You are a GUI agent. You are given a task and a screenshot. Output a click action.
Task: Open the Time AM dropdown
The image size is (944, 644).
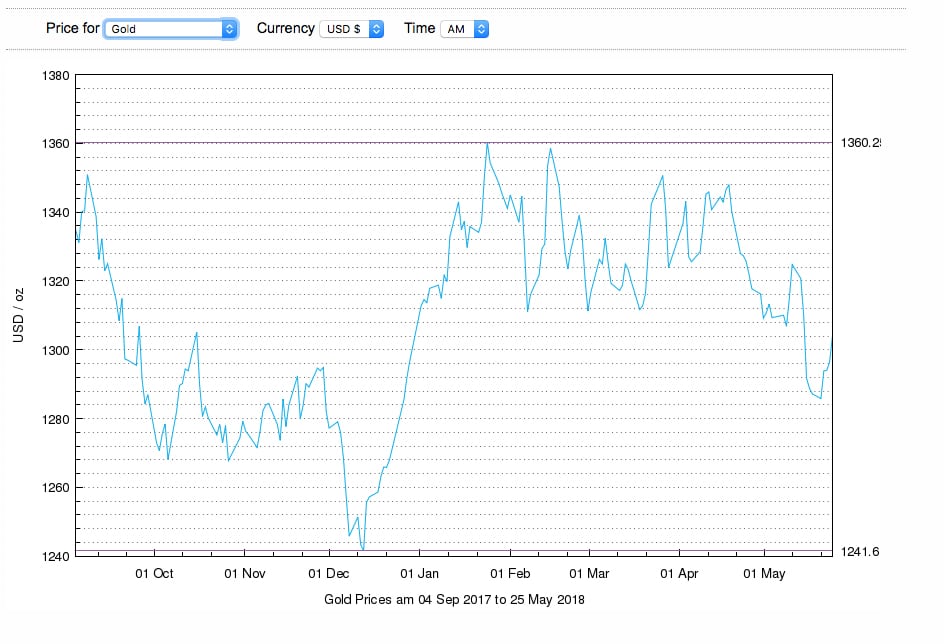464,29
